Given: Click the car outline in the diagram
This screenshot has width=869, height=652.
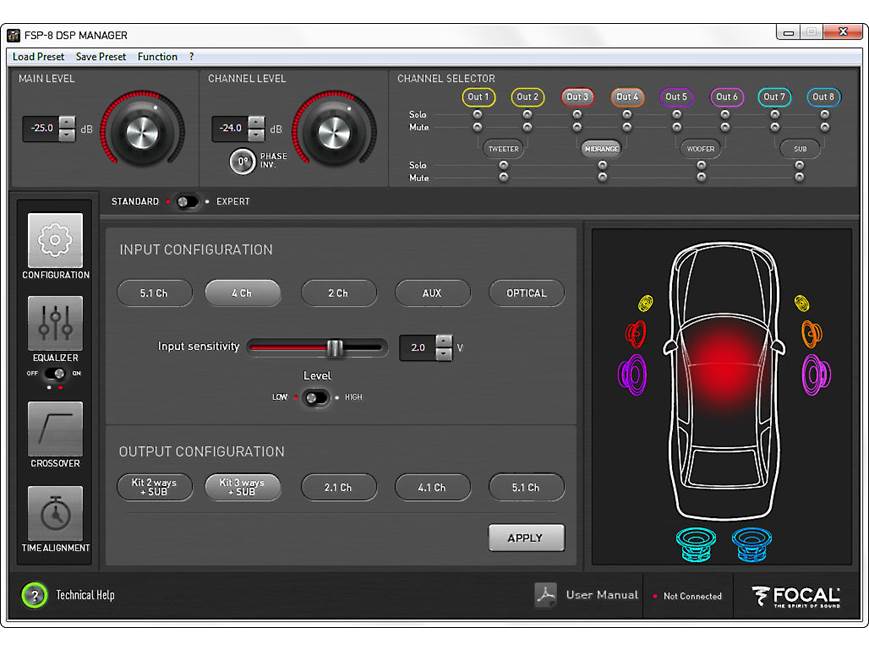Looking at the screenshot, I should pos(724,381).
